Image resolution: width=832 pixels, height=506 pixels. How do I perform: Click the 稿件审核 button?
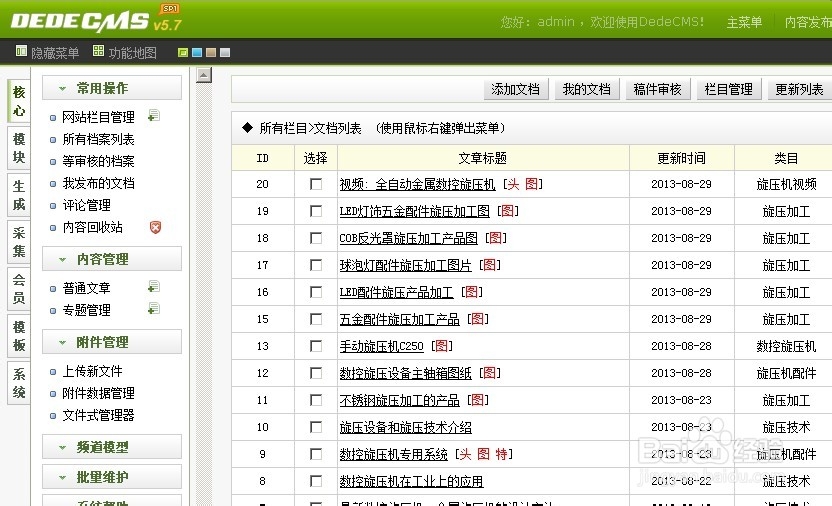point(657,89)
